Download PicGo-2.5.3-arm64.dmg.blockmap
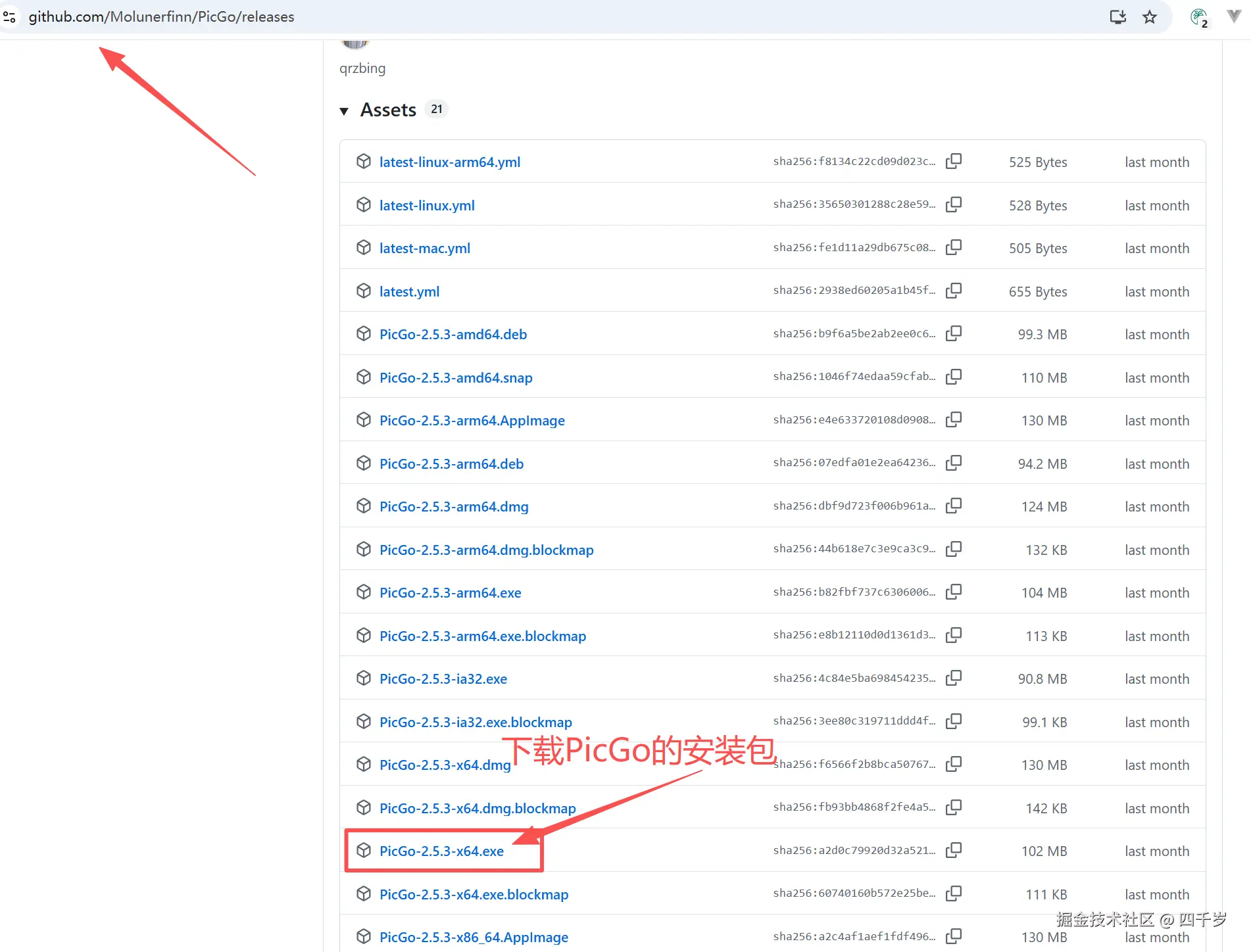The height and width of the screenshot is (952, 1251). point(487,550)
